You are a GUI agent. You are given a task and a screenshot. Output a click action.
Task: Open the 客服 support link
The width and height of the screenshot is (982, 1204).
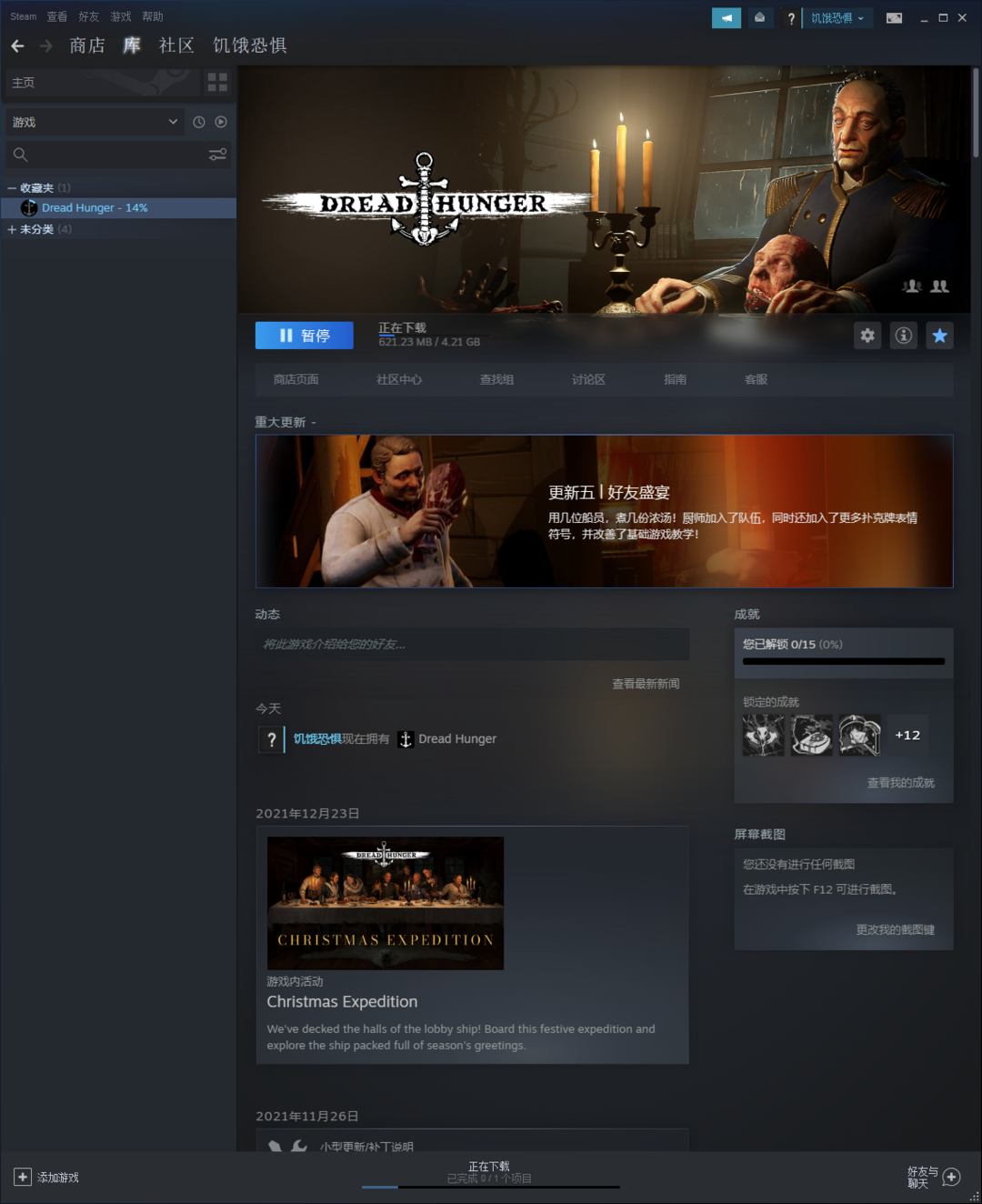point(756,379)
